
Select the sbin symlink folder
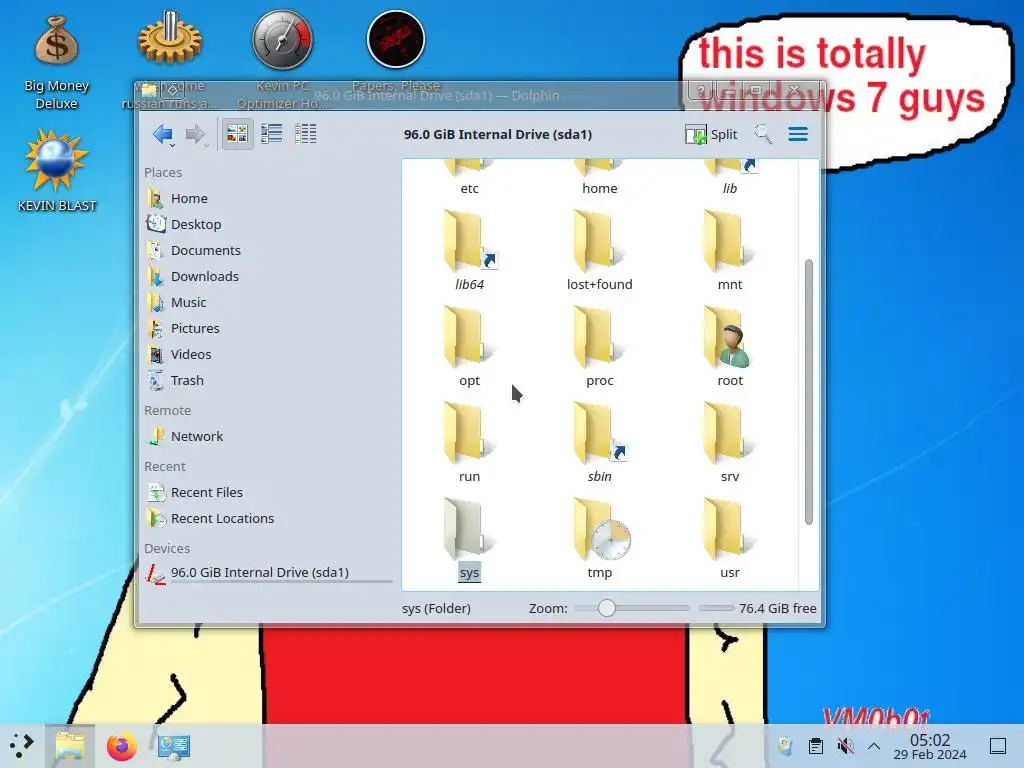[x=600, y=433]
